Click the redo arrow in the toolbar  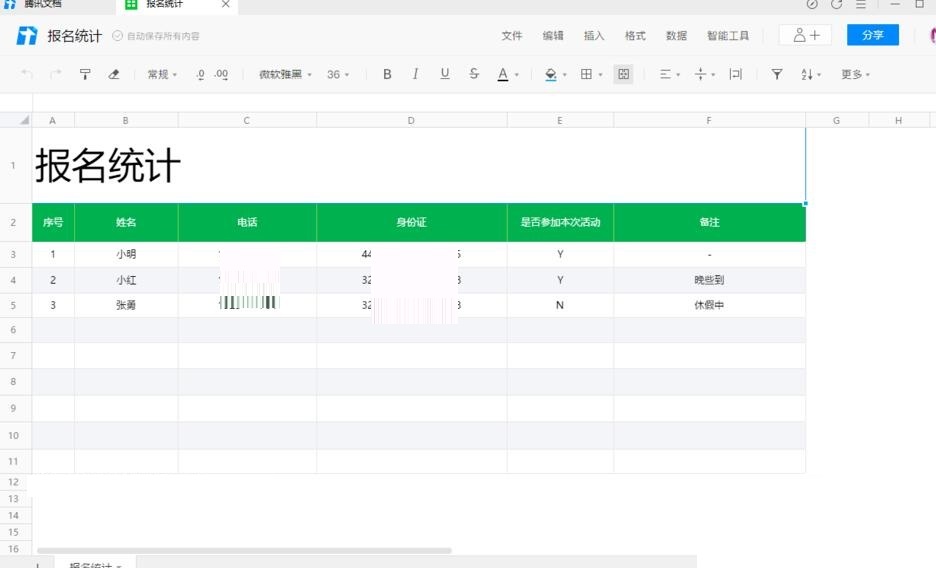[x=56, y=74]
